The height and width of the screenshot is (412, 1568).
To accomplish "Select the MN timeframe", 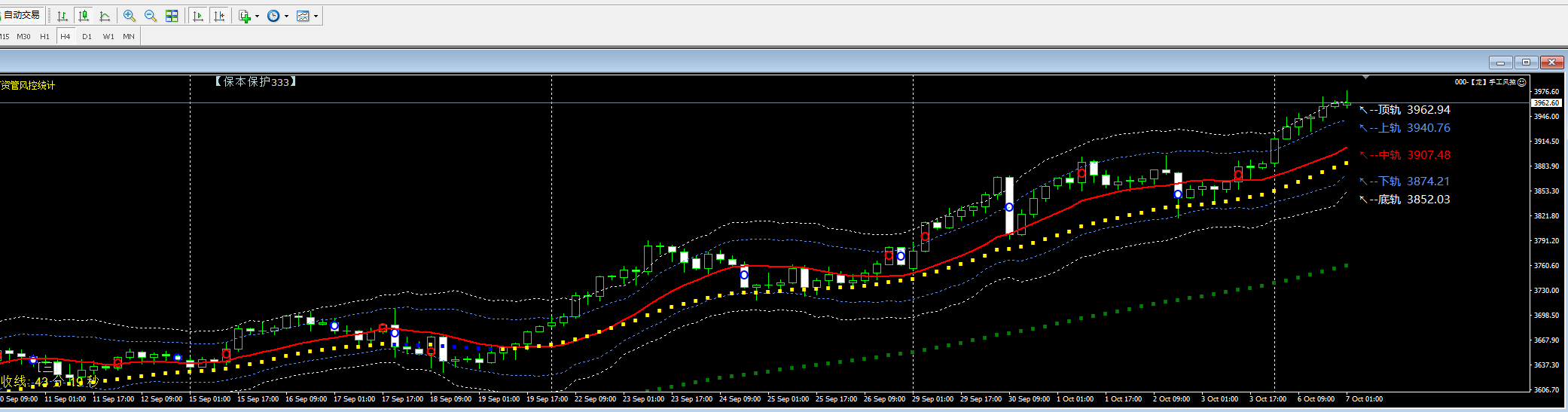I will [x=129, y=36].
